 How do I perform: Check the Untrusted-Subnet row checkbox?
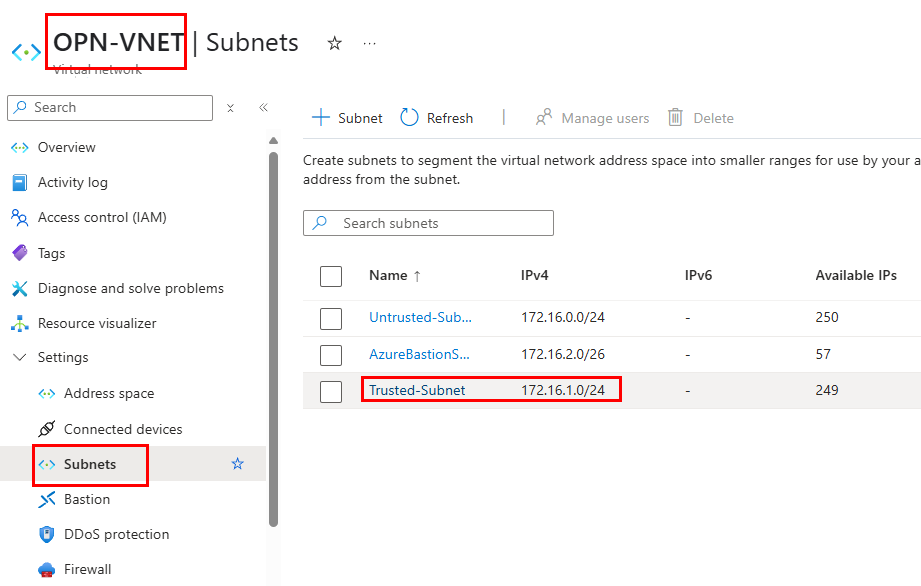pyautogui.click(x=331, y=318)
